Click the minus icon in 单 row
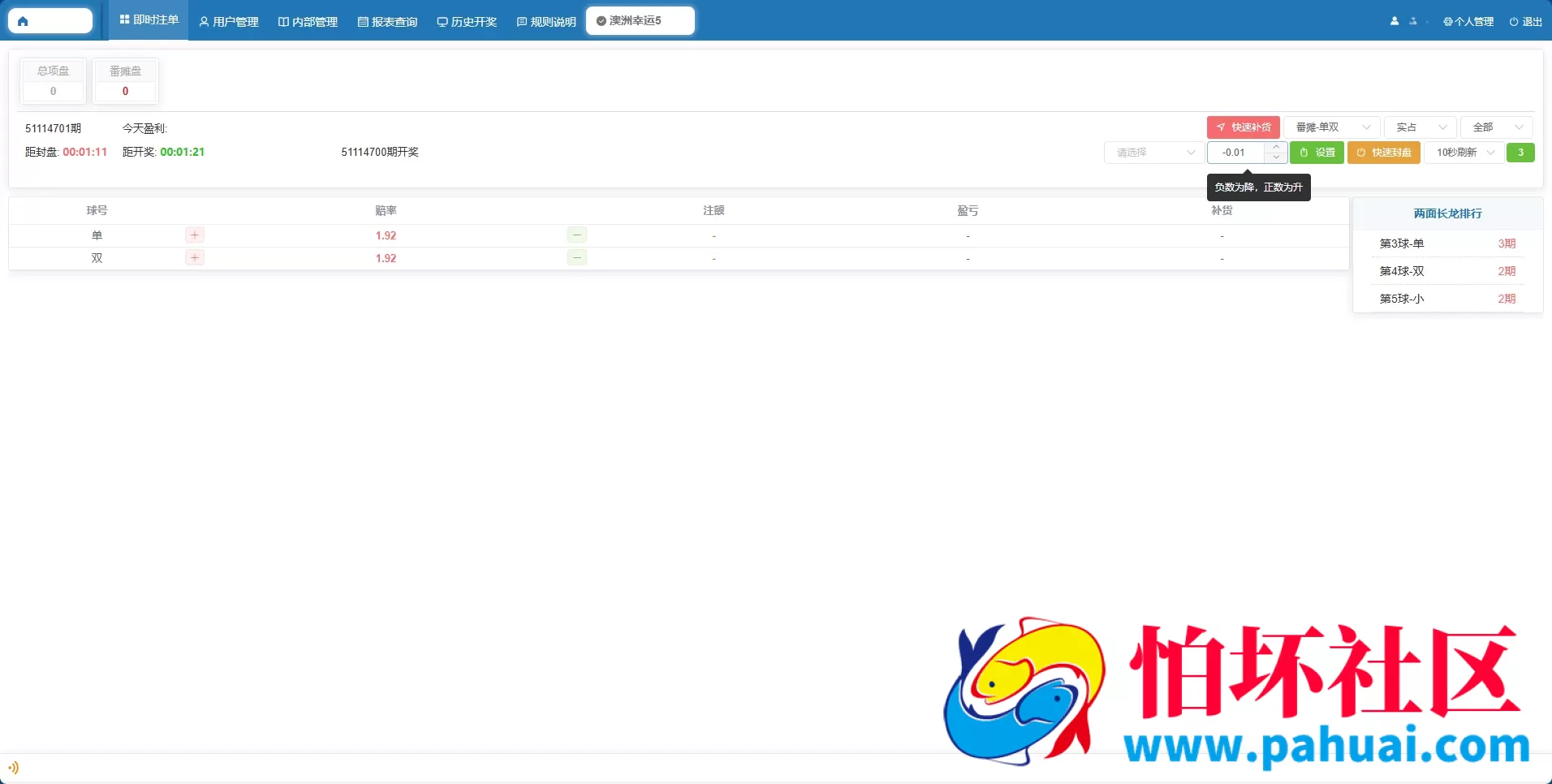 (577, 235)
